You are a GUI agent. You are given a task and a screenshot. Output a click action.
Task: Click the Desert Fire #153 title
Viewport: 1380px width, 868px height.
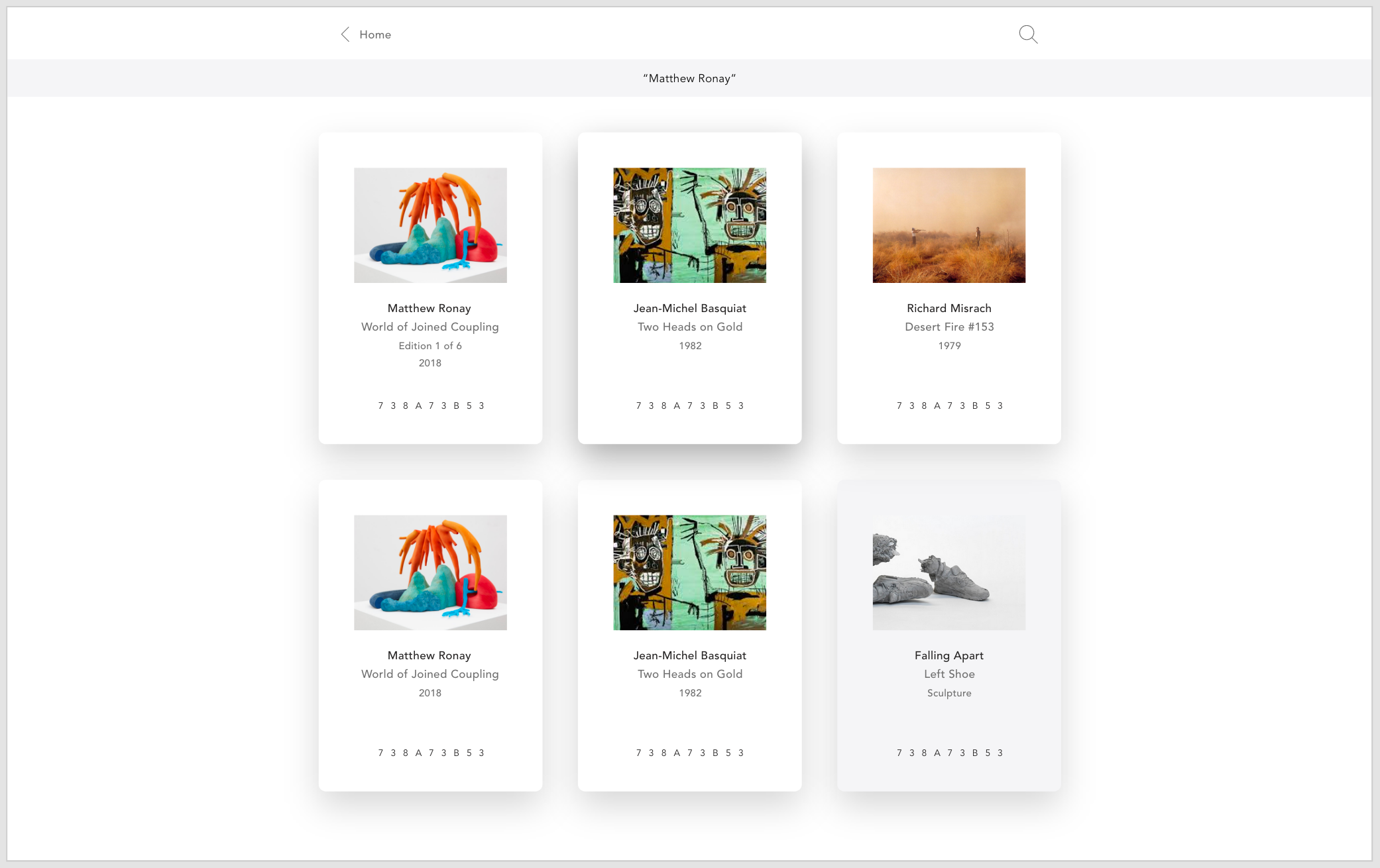[949, 327]
